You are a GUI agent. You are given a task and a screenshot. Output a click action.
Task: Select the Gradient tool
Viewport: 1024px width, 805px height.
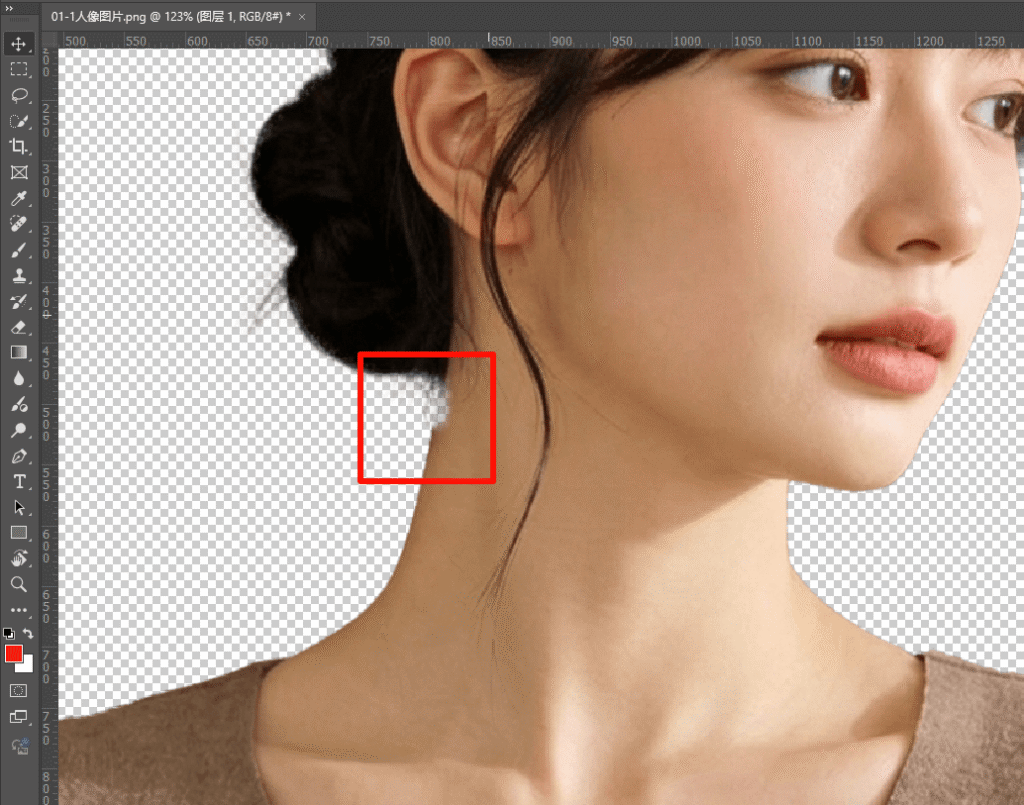point(19,352)
